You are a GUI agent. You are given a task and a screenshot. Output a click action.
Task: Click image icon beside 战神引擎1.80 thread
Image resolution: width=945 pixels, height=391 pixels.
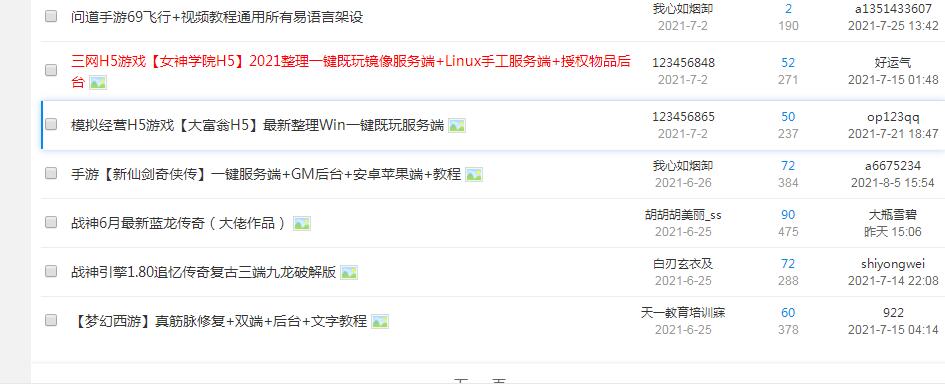coord(349,273)
